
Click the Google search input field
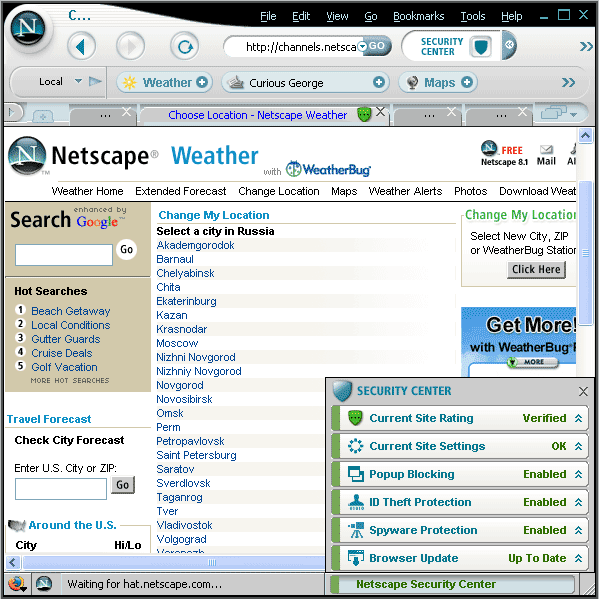(64, 254)
